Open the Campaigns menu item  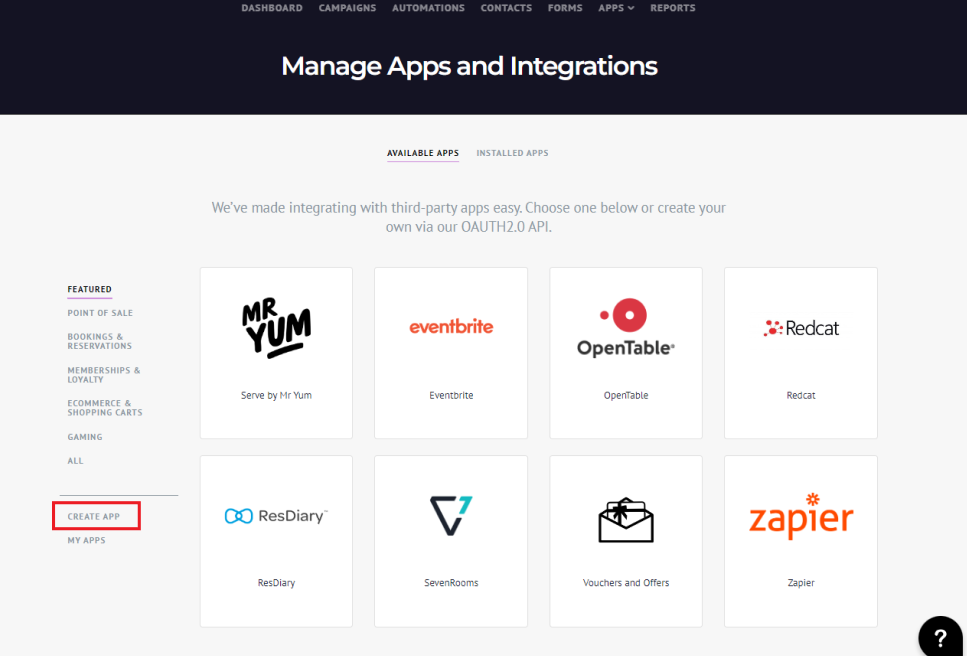[347, 8]
